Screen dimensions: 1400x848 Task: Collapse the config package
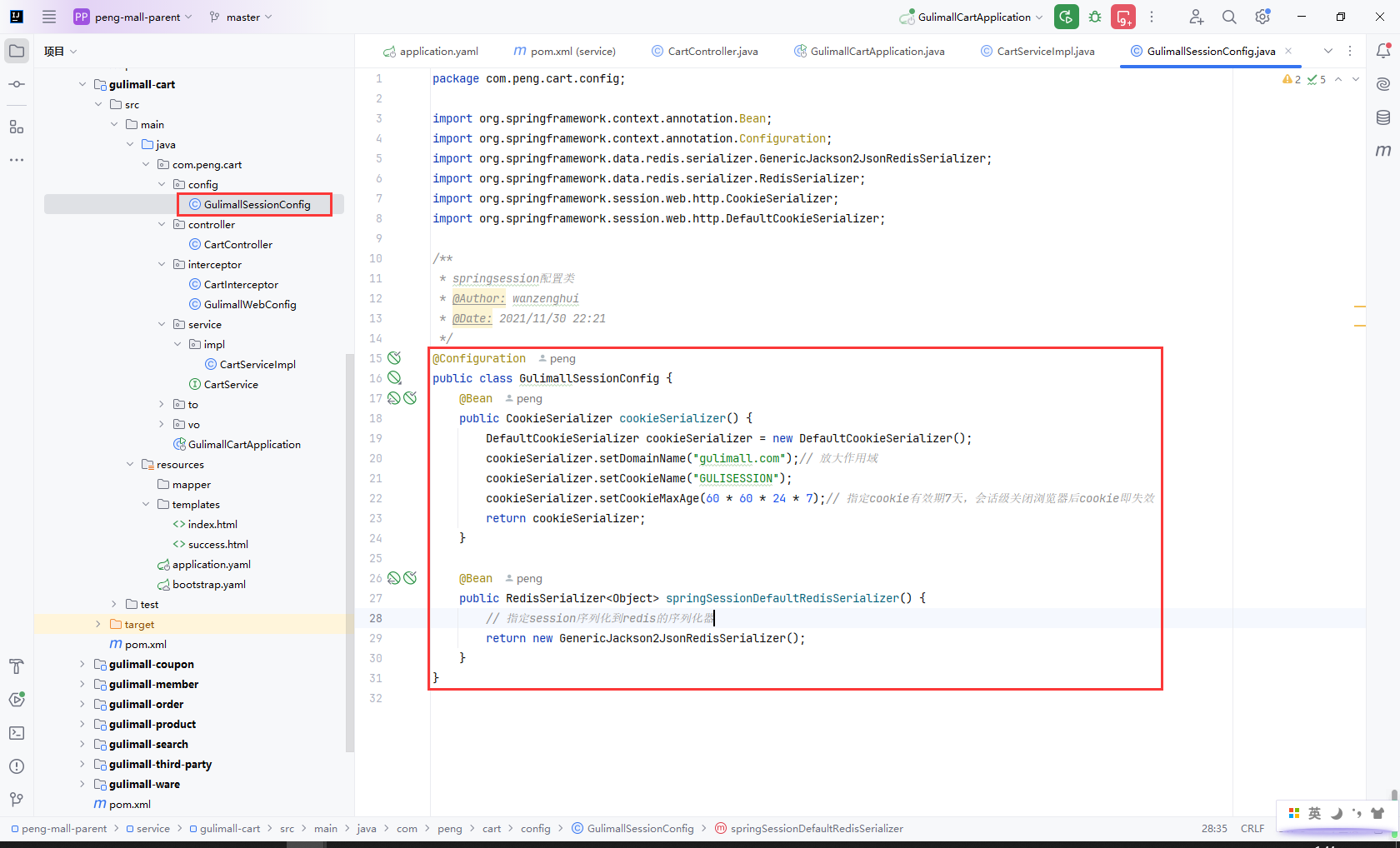(x=162, y=184)
